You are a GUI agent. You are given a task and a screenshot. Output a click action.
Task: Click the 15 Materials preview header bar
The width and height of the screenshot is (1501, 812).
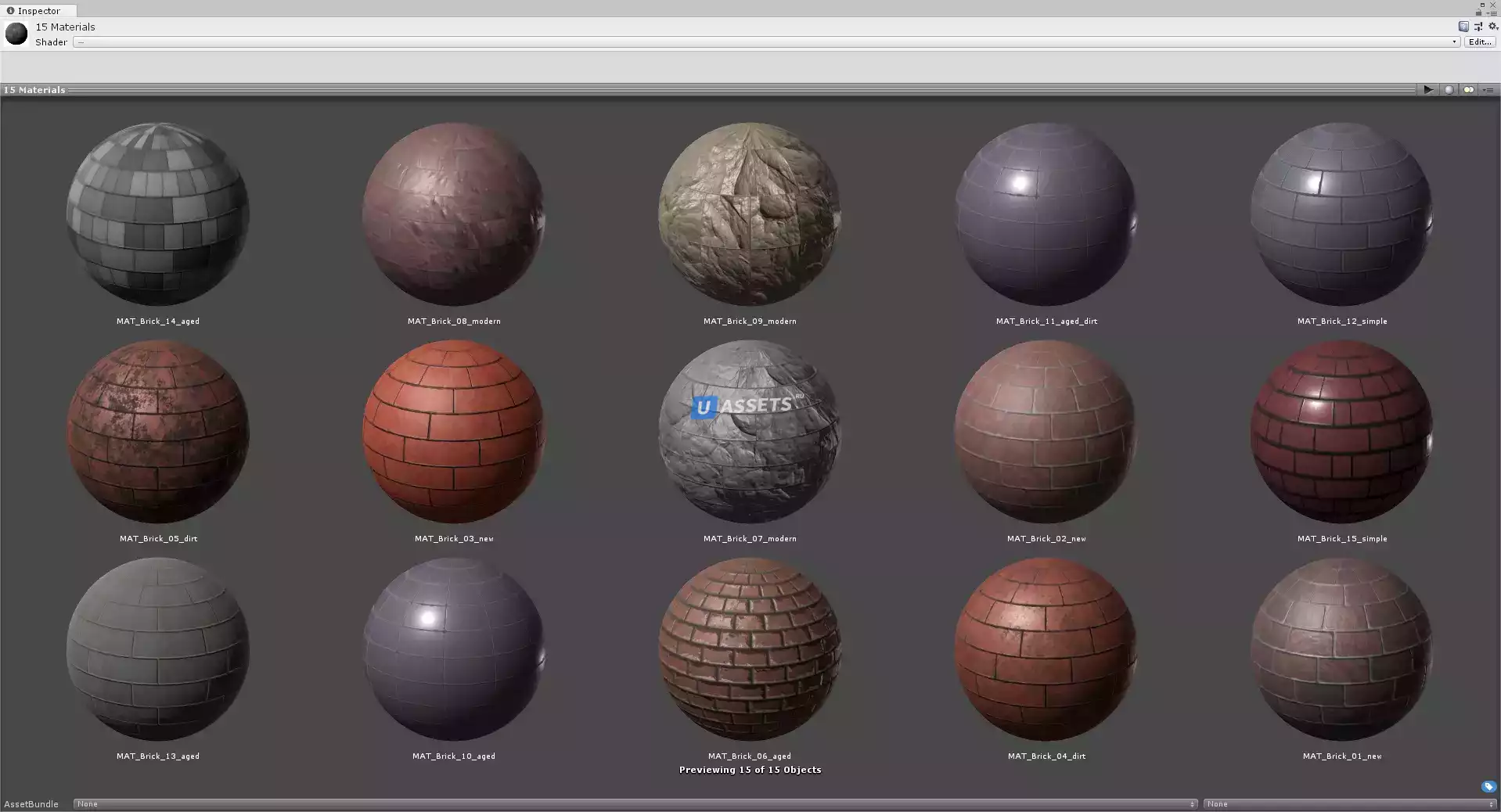(x=704, y=90)
